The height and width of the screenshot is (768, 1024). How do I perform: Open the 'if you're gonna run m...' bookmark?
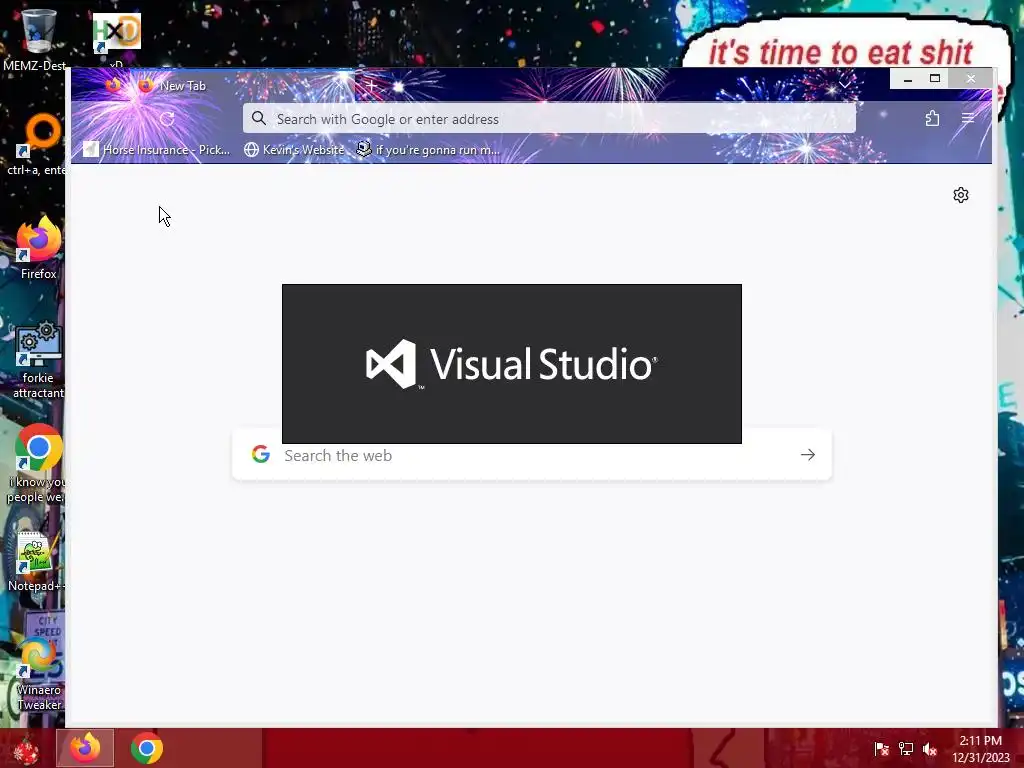click(x=428, y=150)
